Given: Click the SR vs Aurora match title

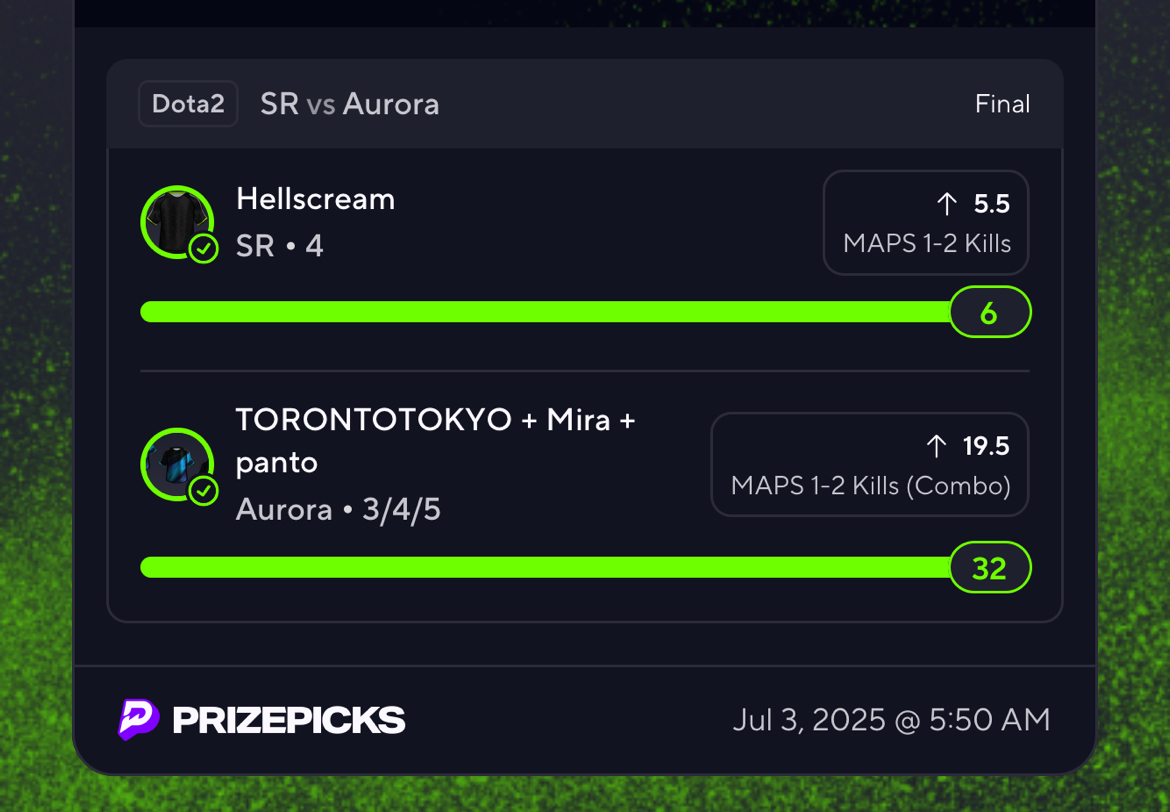Looking at the screenshot, I should (349, 104).
